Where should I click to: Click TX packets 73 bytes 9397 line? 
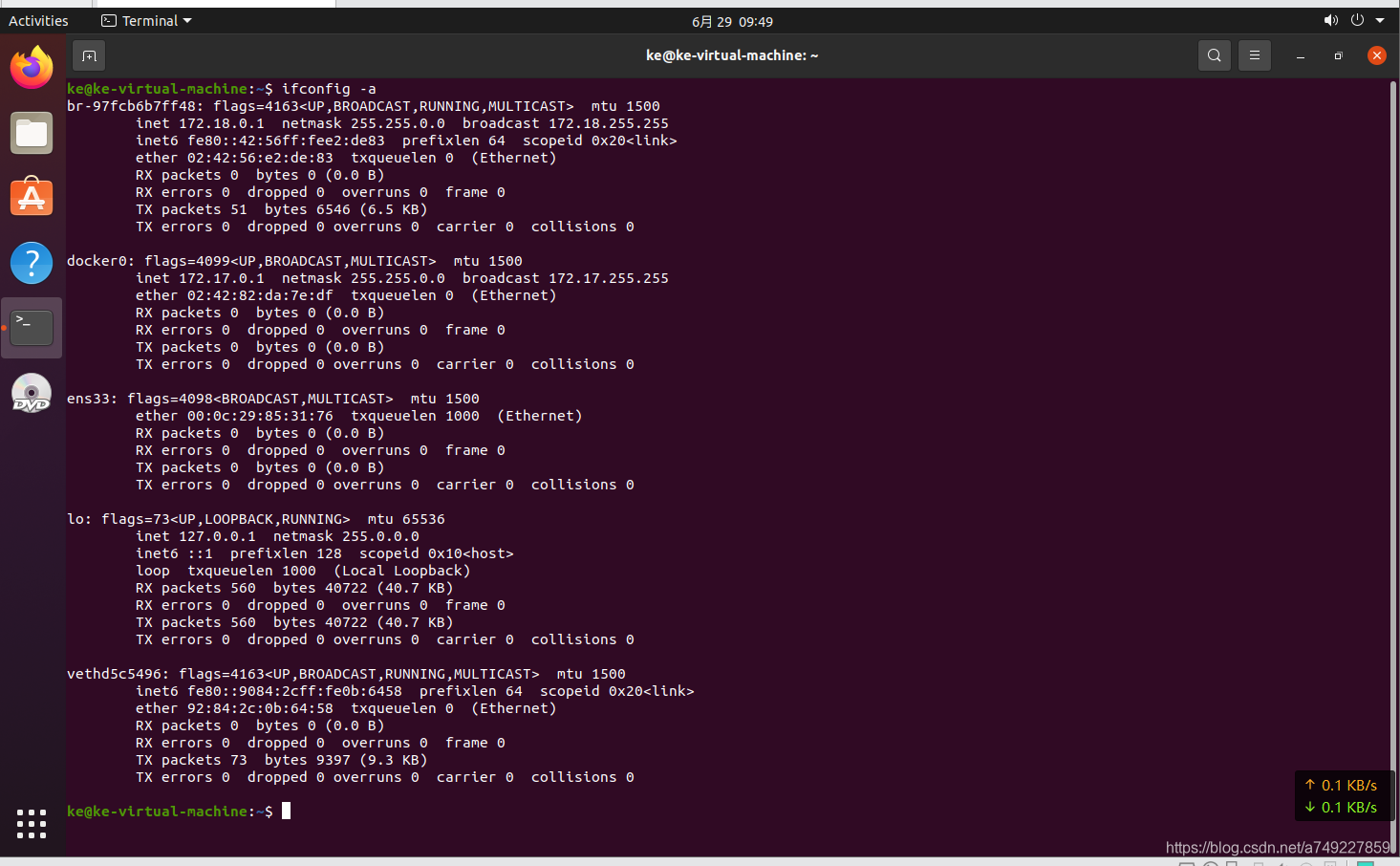tap(281, 760)
